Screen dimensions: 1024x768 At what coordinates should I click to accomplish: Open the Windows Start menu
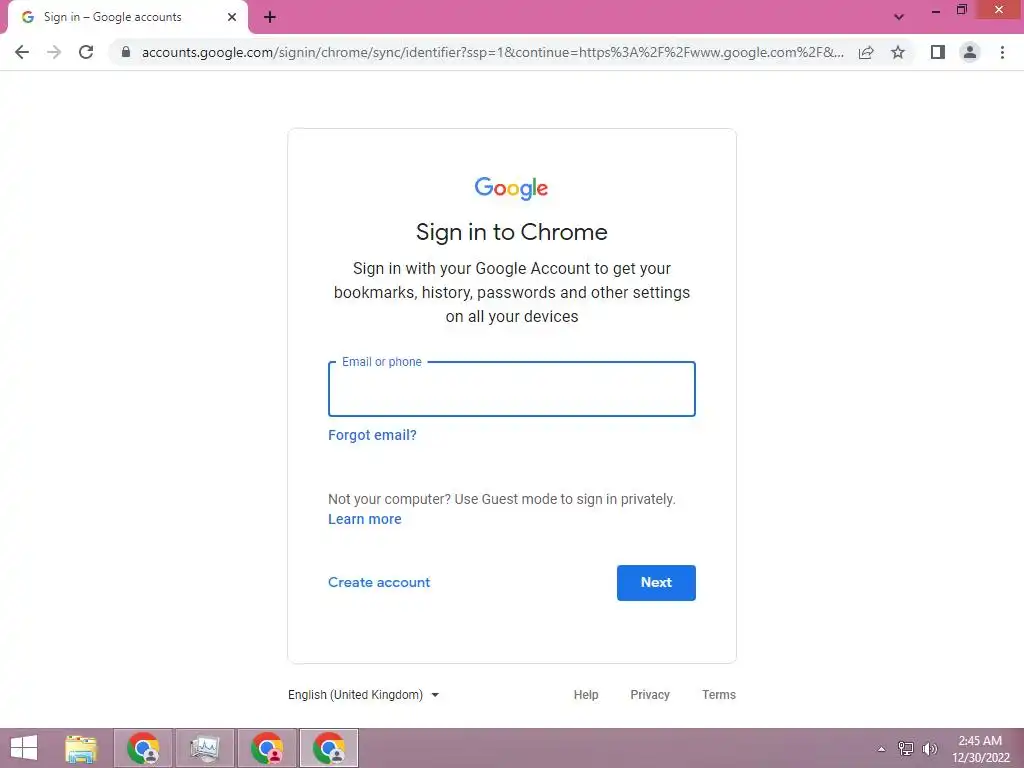[24, 748]
